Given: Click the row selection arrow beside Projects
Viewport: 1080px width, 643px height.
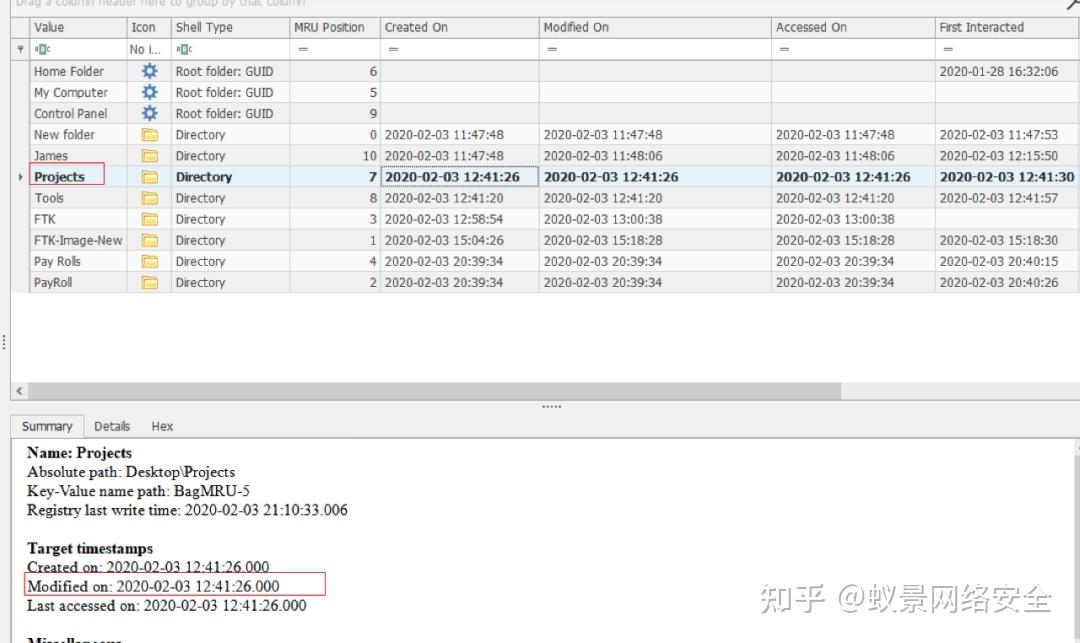Looking at the screenshot, I should [19, 176].
